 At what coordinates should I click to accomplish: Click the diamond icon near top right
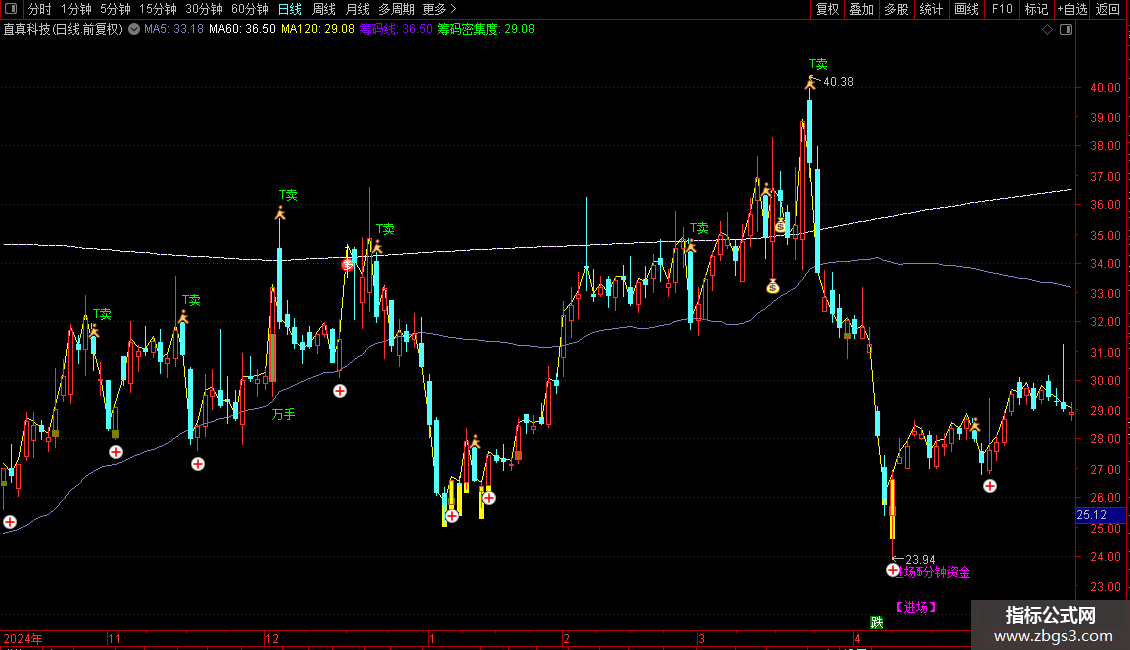coord(1047,30)
